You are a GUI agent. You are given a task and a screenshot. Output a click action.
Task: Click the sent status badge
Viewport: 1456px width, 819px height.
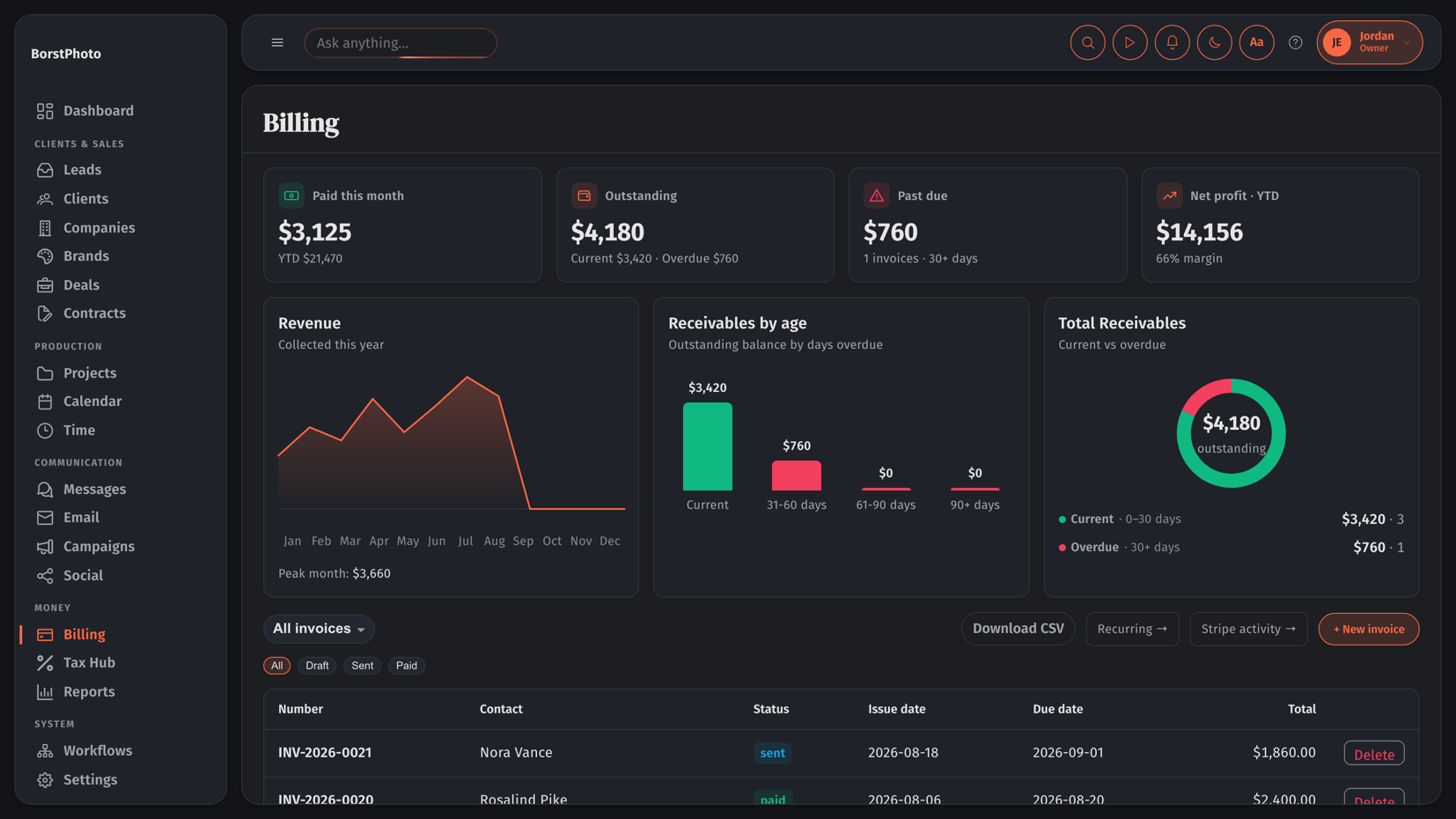tap(772, 753)
